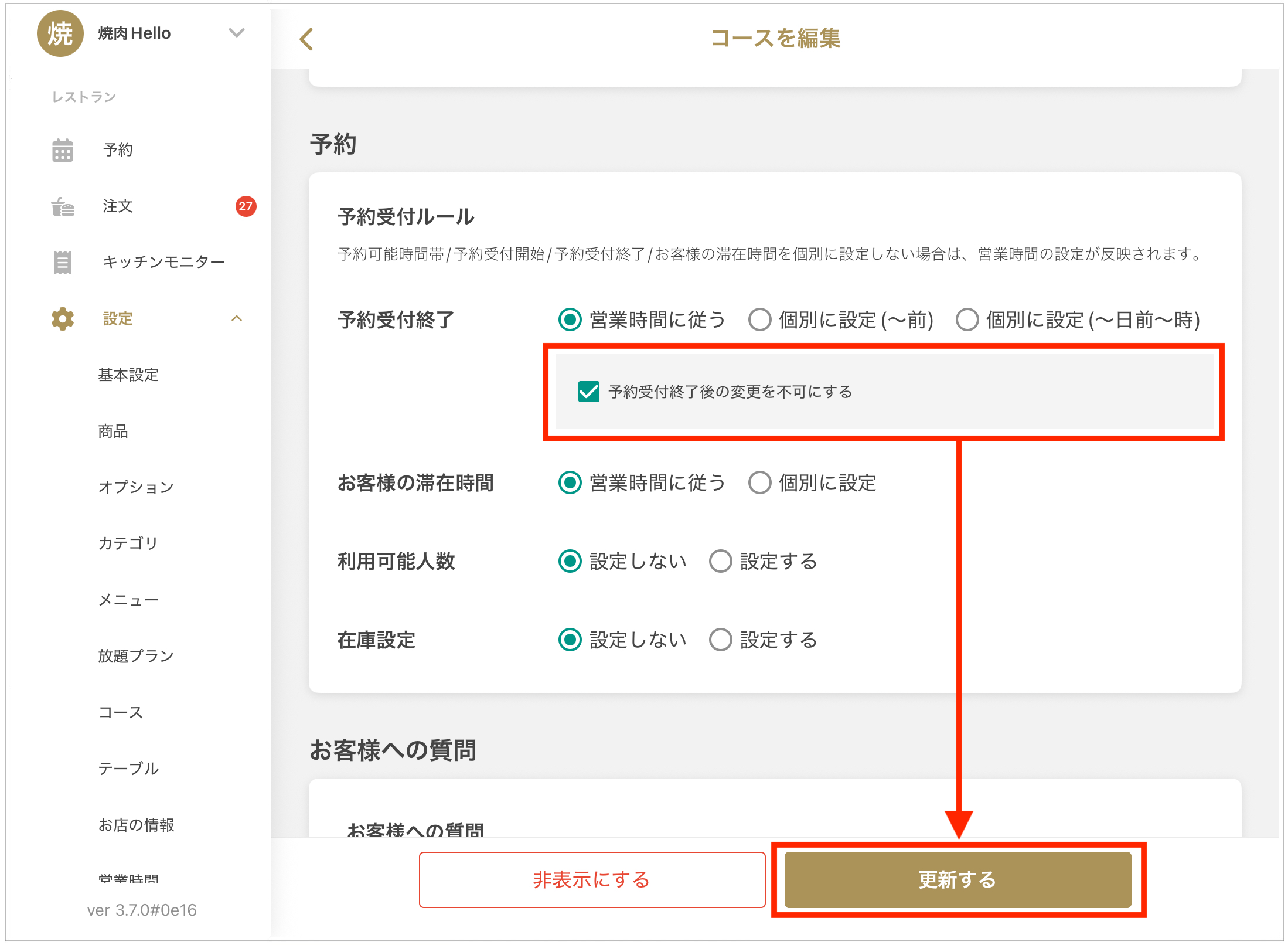1288x945 pixels.
Task: Open the コース settings menu item
Action: pyautogui.click(x=121, y=712)
